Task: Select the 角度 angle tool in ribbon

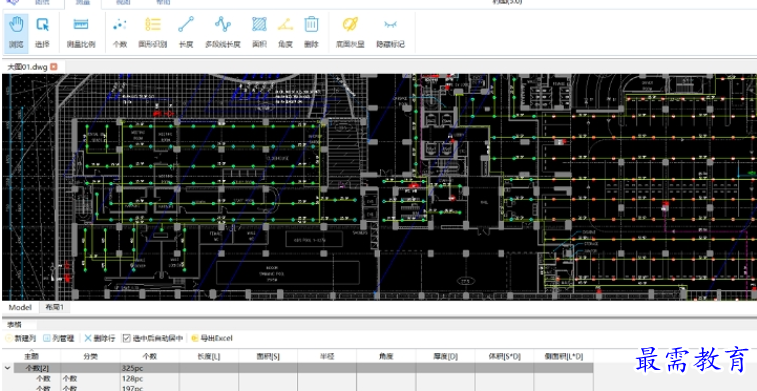Action: (285, 32)
